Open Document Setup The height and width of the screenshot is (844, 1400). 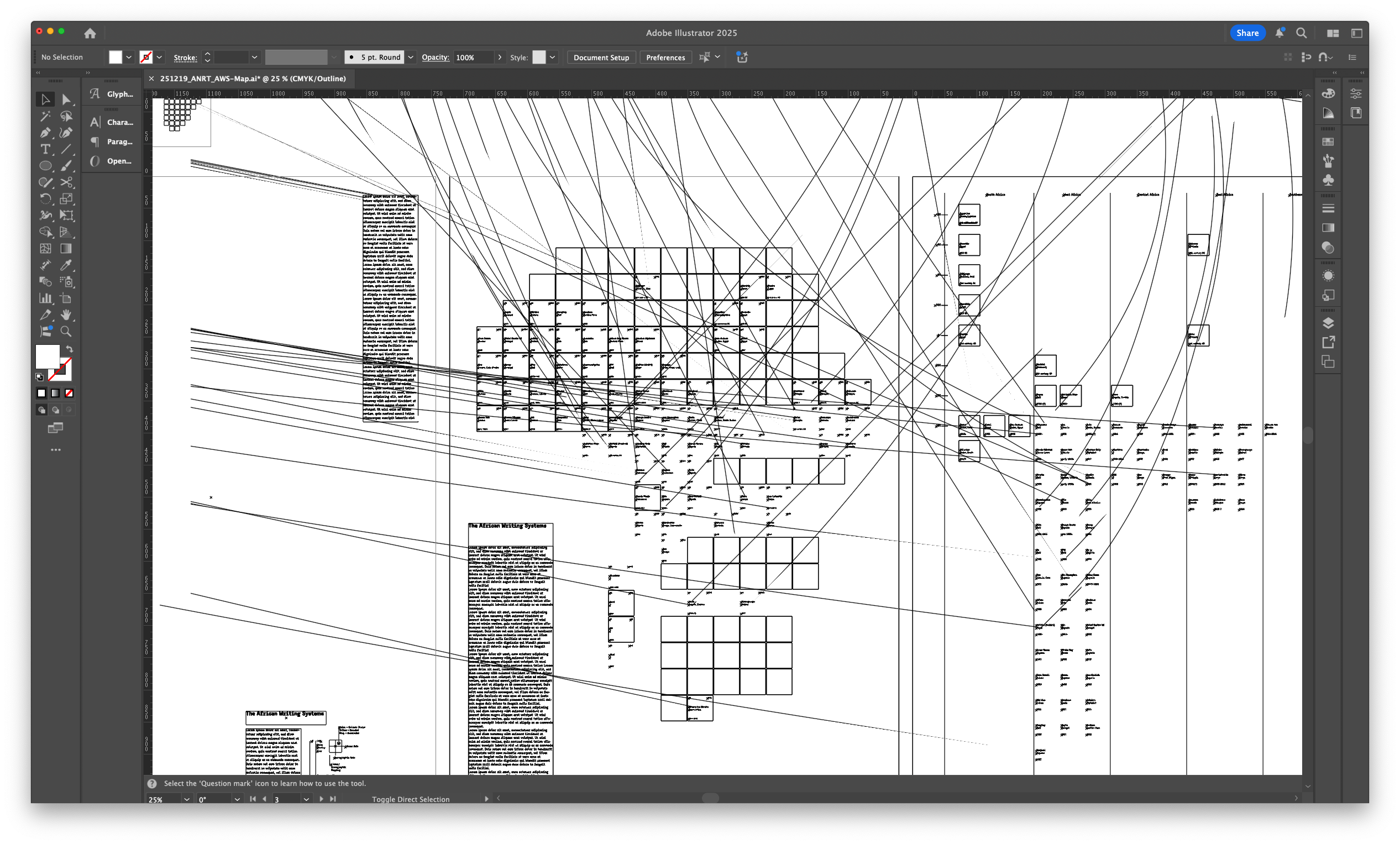601,57
